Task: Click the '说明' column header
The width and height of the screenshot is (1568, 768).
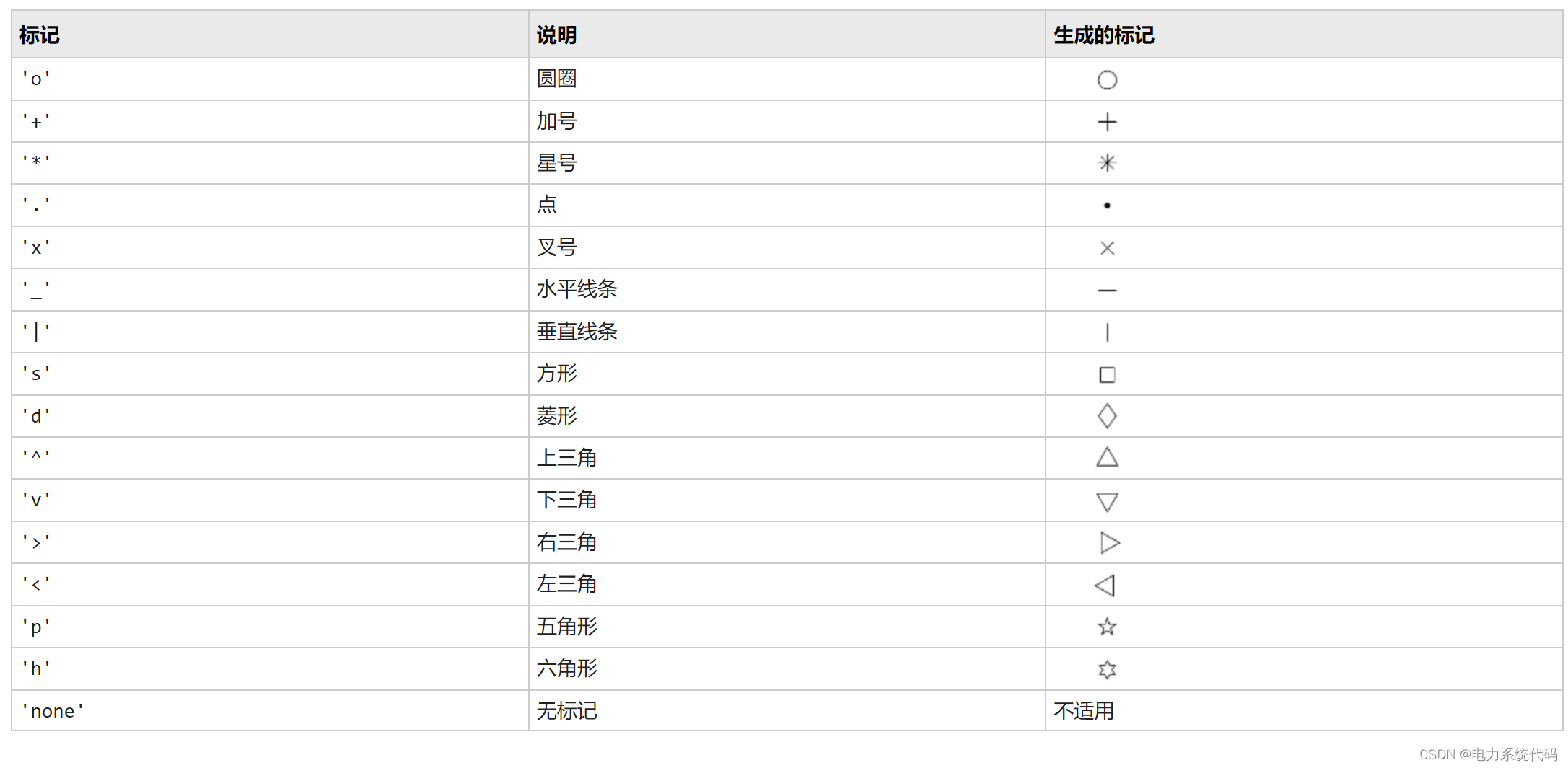Action: pyautogui.click(x=556, y=35)
